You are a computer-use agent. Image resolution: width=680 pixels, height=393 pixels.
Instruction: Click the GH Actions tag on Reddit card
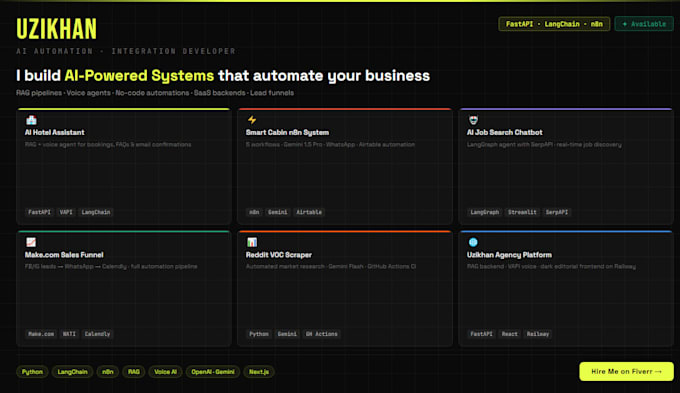(x=321, y=334)
